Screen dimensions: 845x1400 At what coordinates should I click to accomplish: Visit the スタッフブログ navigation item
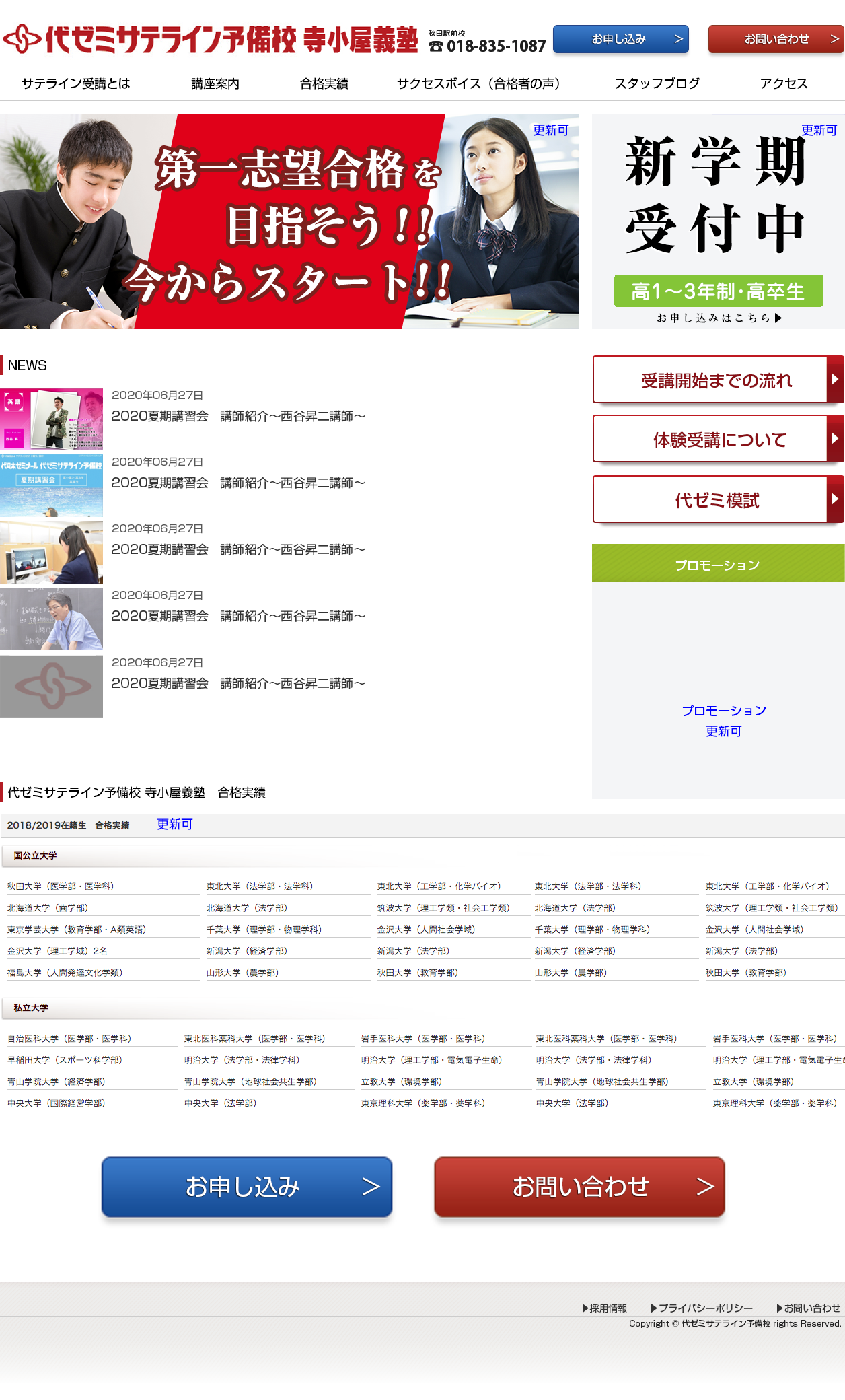657,83
